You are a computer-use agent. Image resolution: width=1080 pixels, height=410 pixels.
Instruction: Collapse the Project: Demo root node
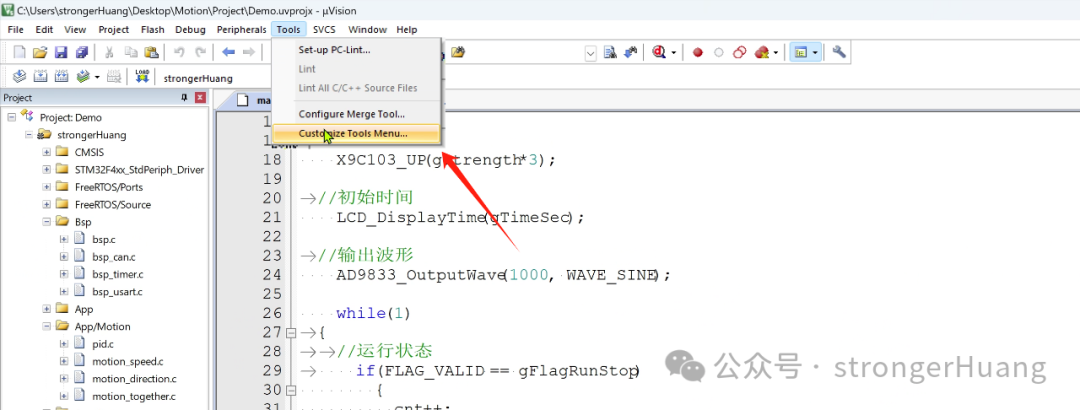(x=12, y=117)
